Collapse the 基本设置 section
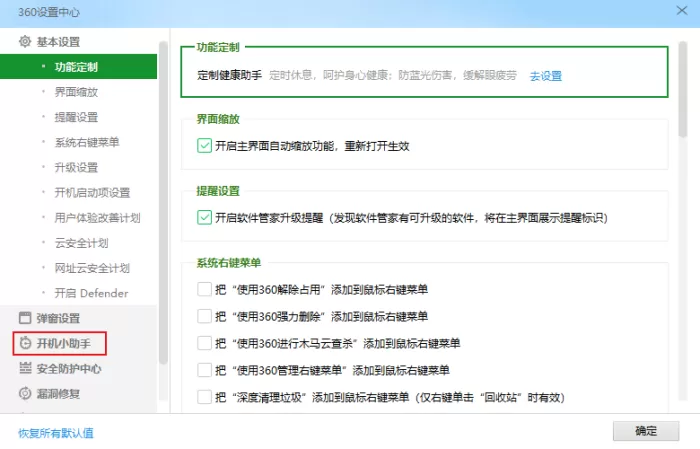The image size is (700, 449). pos(58,42)
